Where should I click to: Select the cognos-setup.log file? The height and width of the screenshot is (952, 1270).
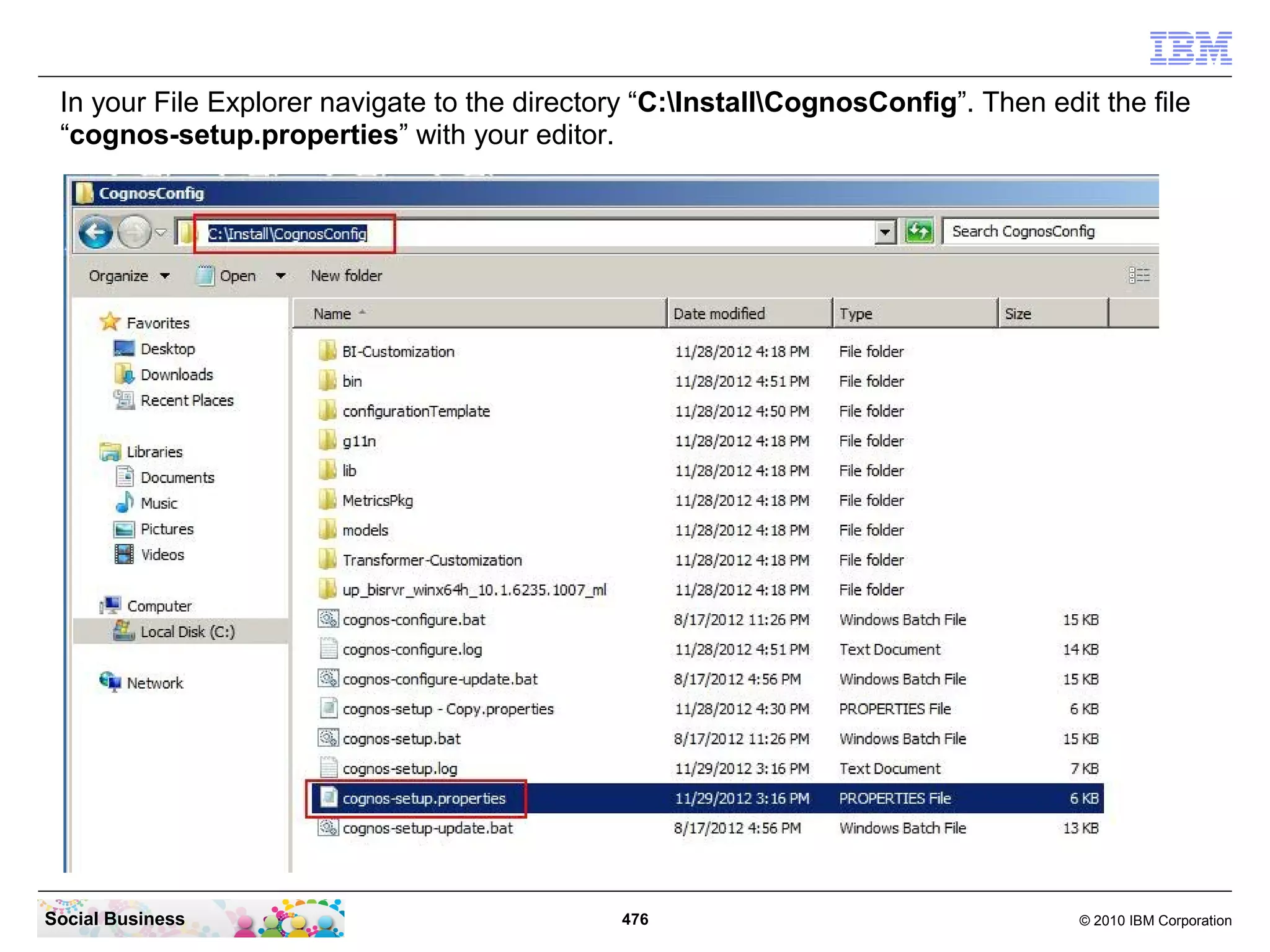click(x=400, y=768)
